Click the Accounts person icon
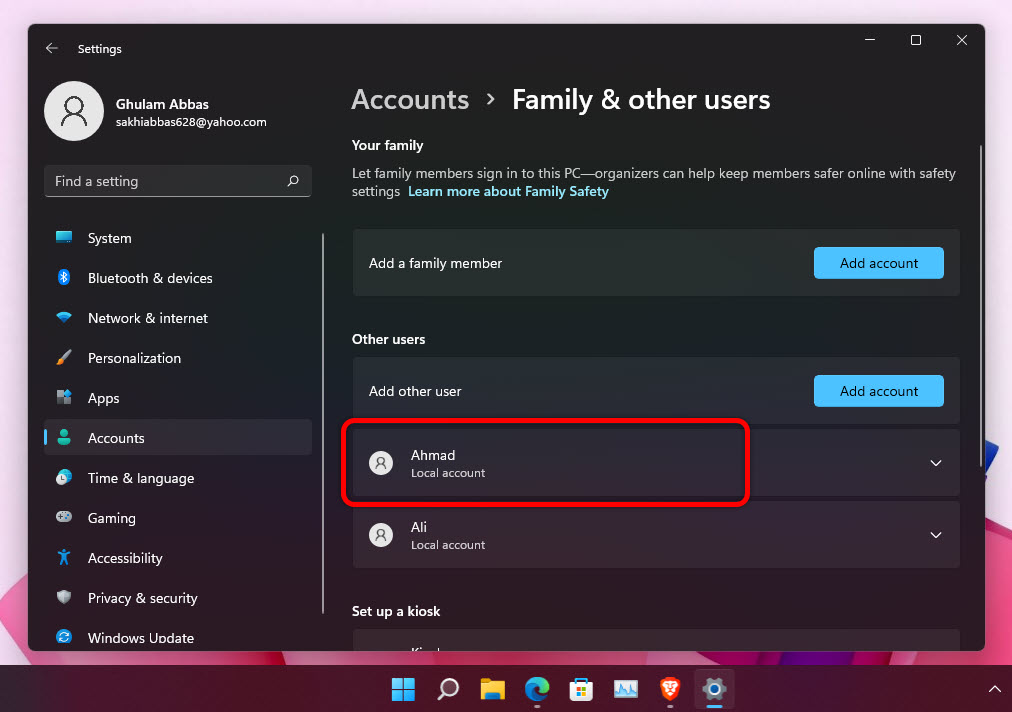Image resolution: width=1012 pixels, height=712 pixels. pyautogui.click(x=64, y=437)
